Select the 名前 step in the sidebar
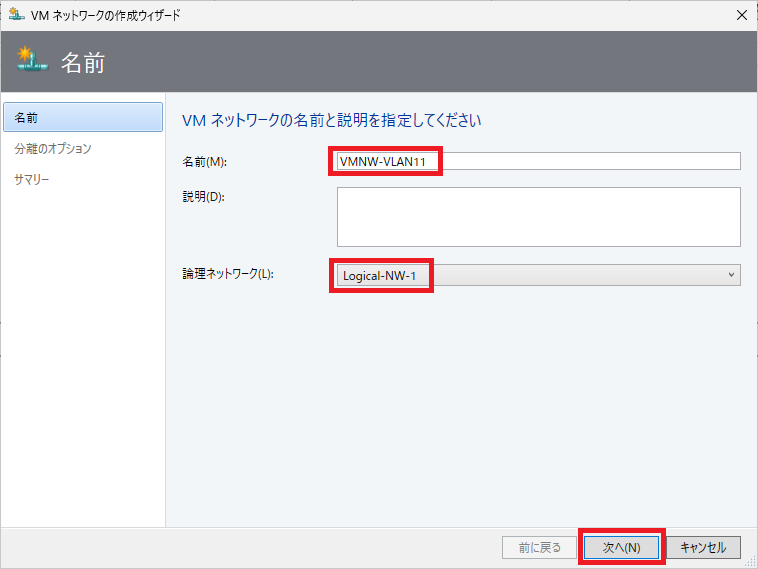 [x=83, y=117]
